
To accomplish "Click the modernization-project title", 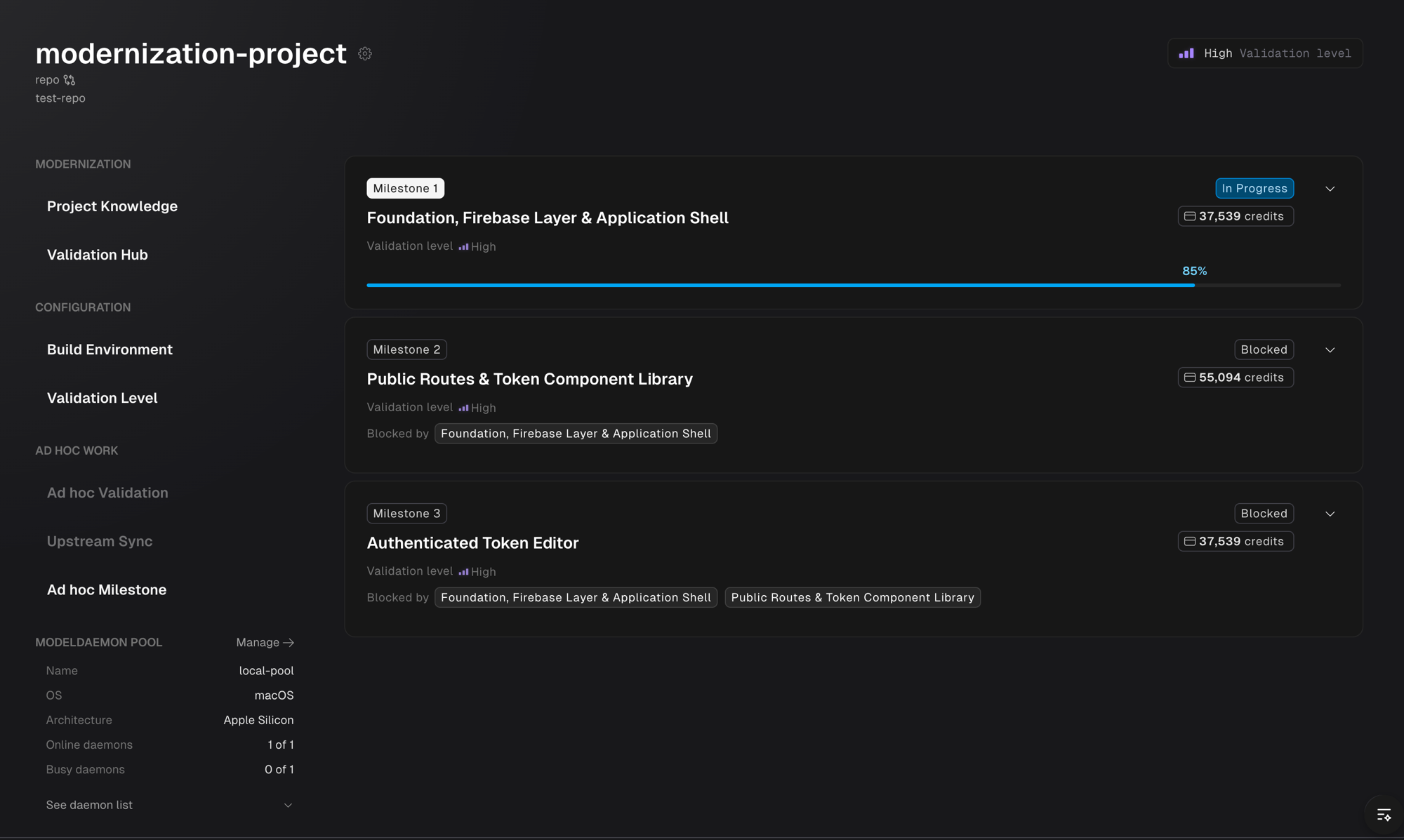I will pos(191,53).
